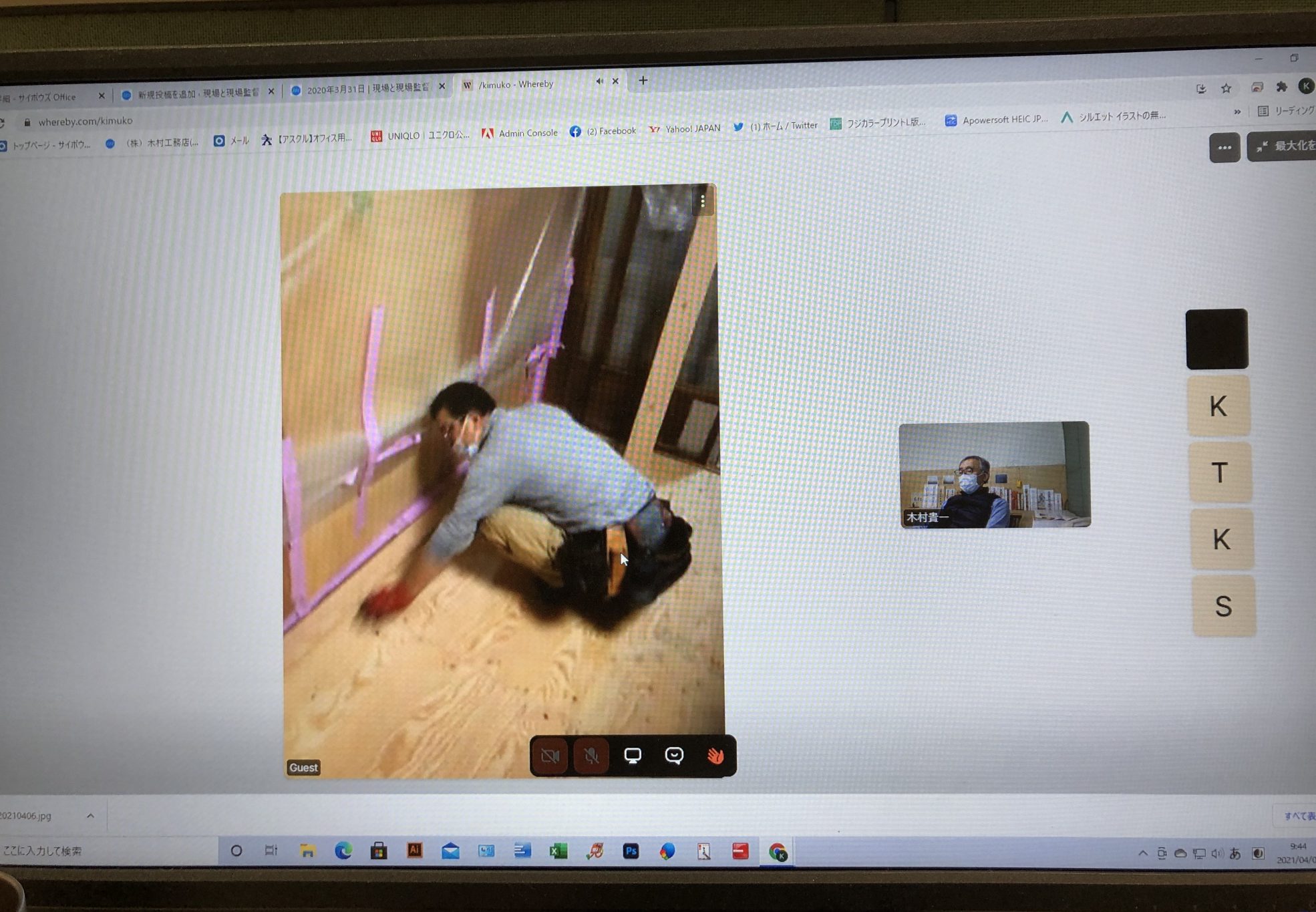1316x912 pixels.
Task: Mute the Whereby tab via speaker icon
Action: (599, 82)
